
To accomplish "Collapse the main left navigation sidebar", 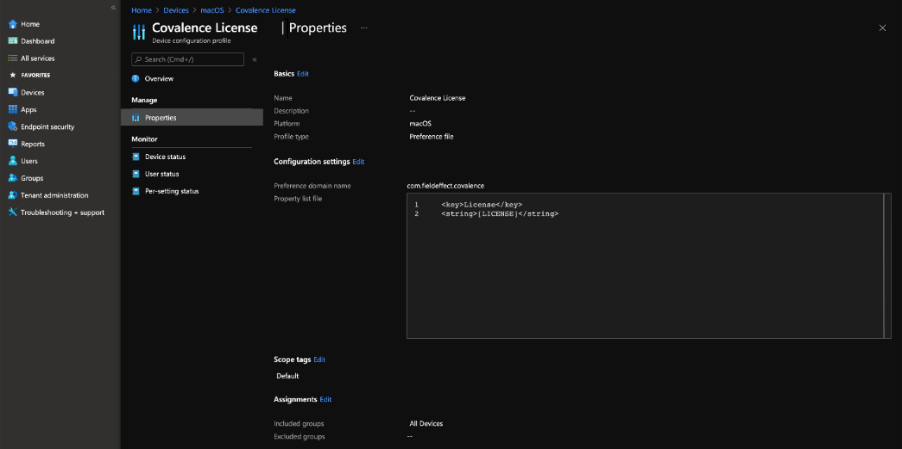I will click(113, 7).
